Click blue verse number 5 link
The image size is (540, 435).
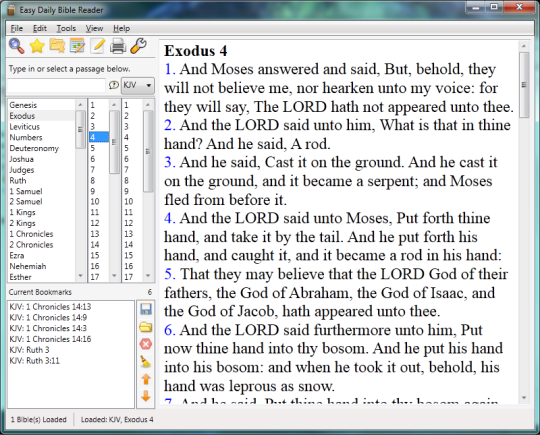point(170,274)
